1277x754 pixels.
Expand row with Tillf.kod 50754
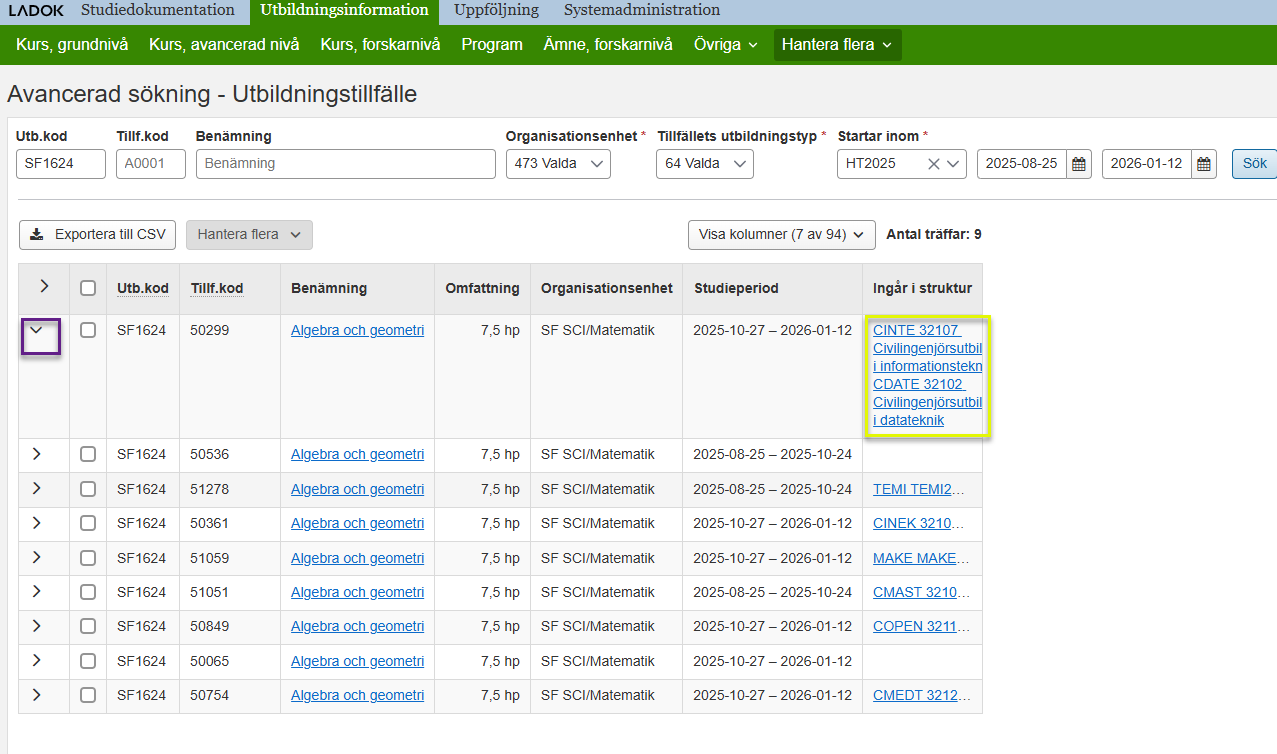coord(37,695)
